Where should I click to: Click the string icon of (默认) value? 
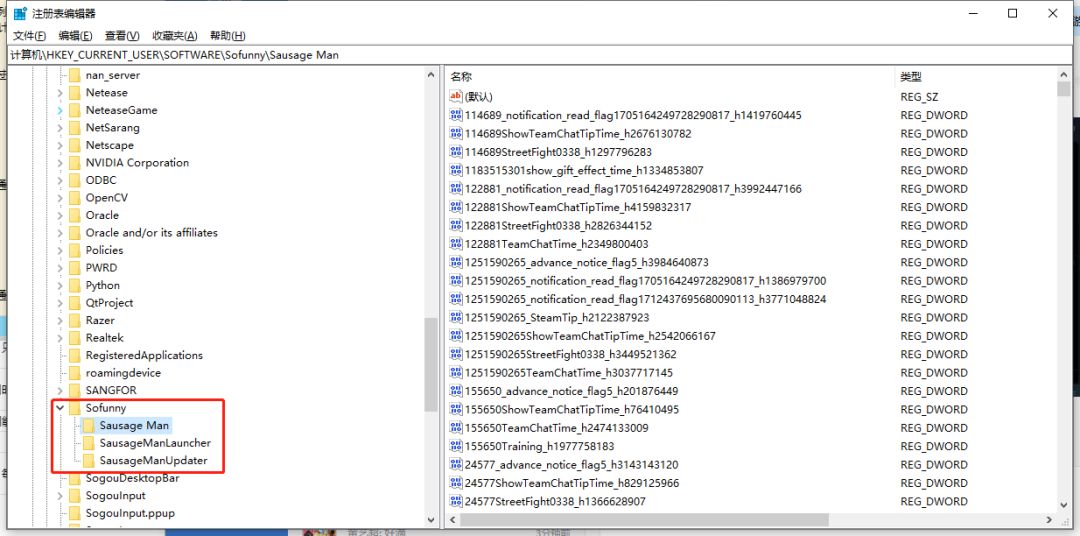pos(455,96)
